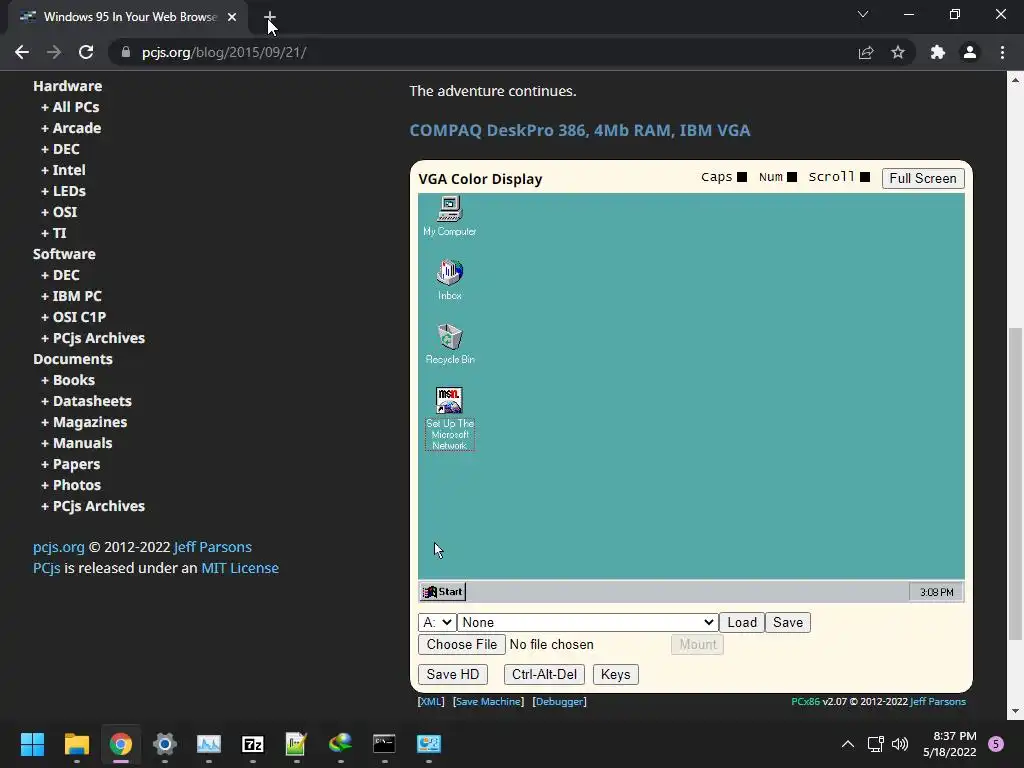Viewport: 1024px width, 768px height.
Task: Open Windows Start menu on taskbar
Action: coord(32,744)
